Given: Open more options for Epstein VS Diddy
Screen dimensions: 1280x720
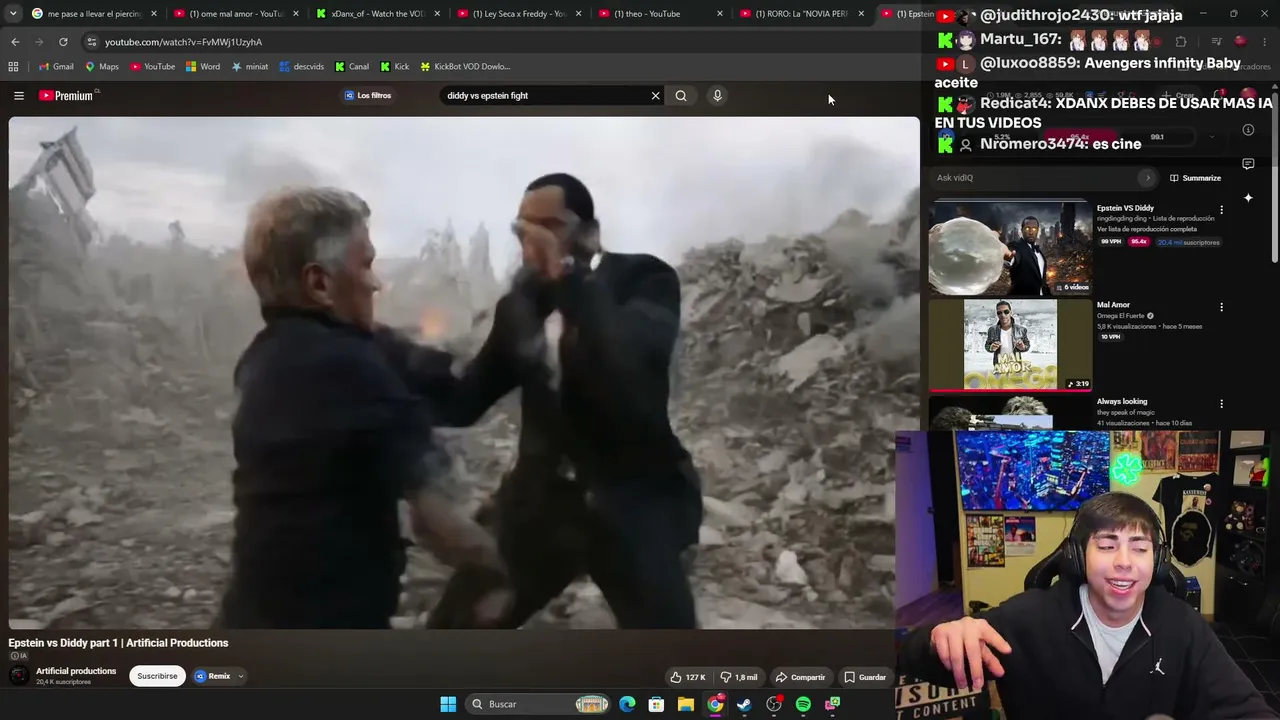Looking at the screenshot, I should click(1221, 210).
